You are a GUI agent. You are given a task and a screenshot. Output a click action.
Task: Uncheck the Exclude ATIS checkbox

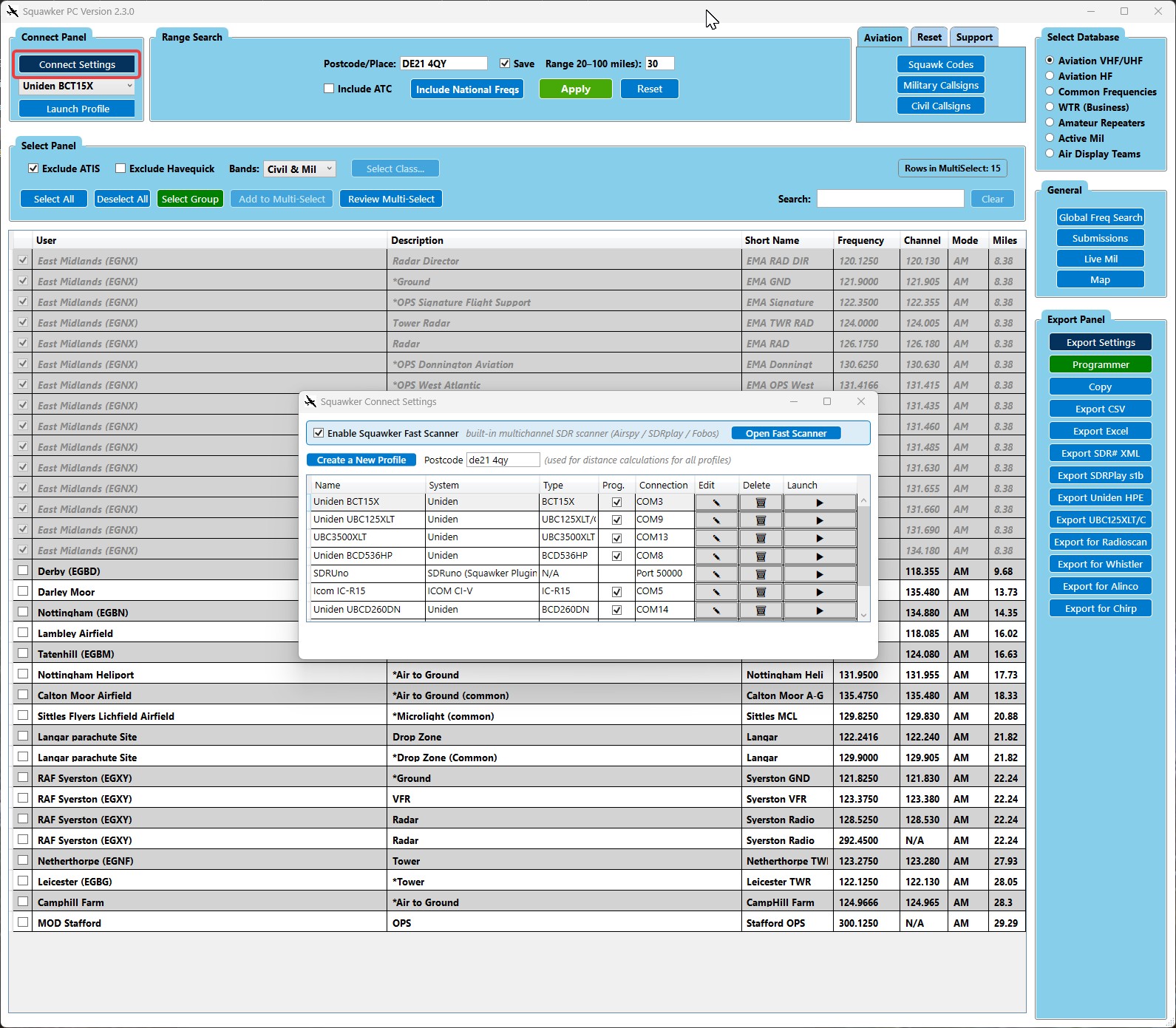33,169
